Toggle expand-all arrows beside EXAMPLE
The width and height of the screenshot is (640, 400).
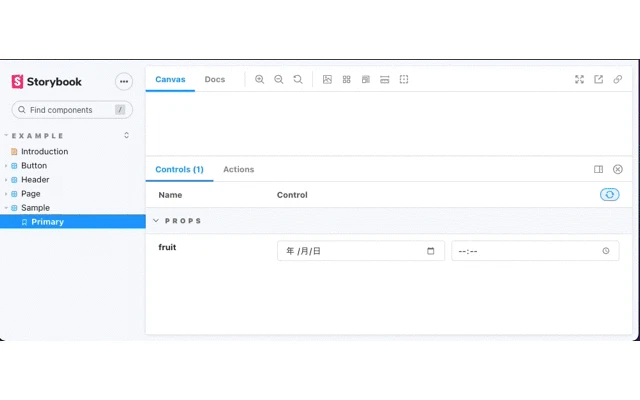coord(127,135)
